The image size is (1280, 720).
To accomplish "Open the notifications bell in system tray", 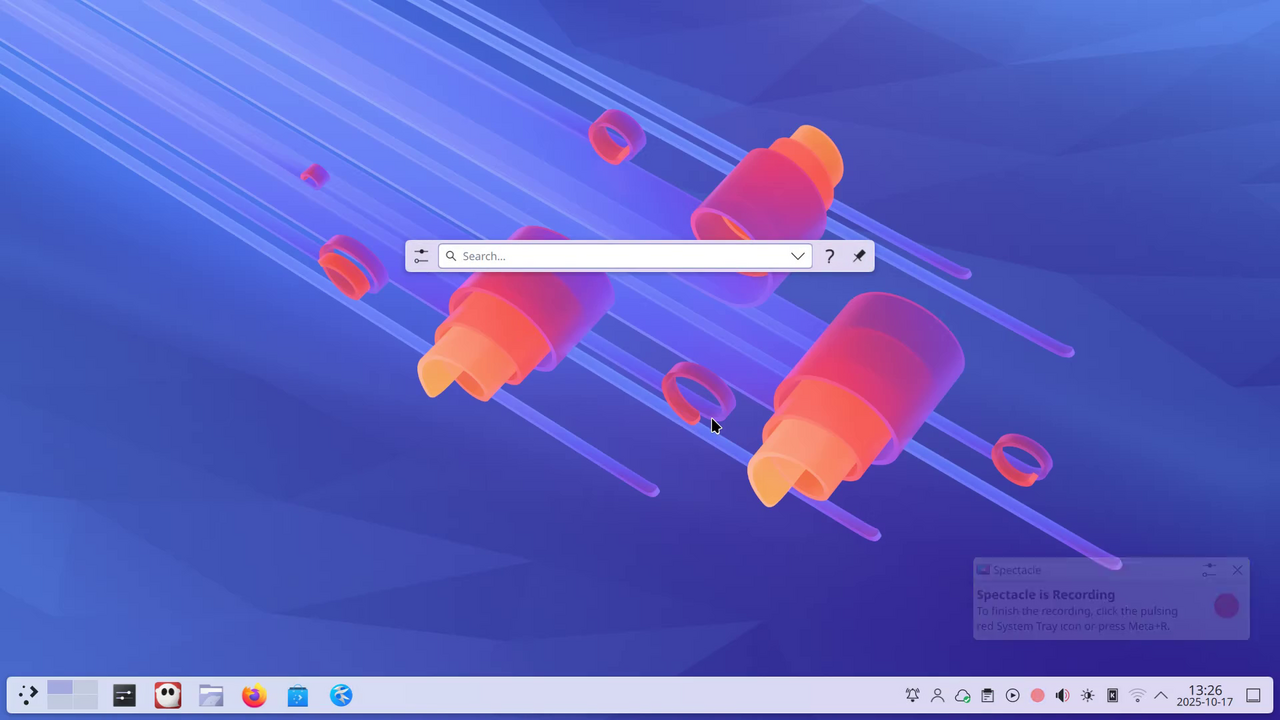I will (x=912, y=695).
